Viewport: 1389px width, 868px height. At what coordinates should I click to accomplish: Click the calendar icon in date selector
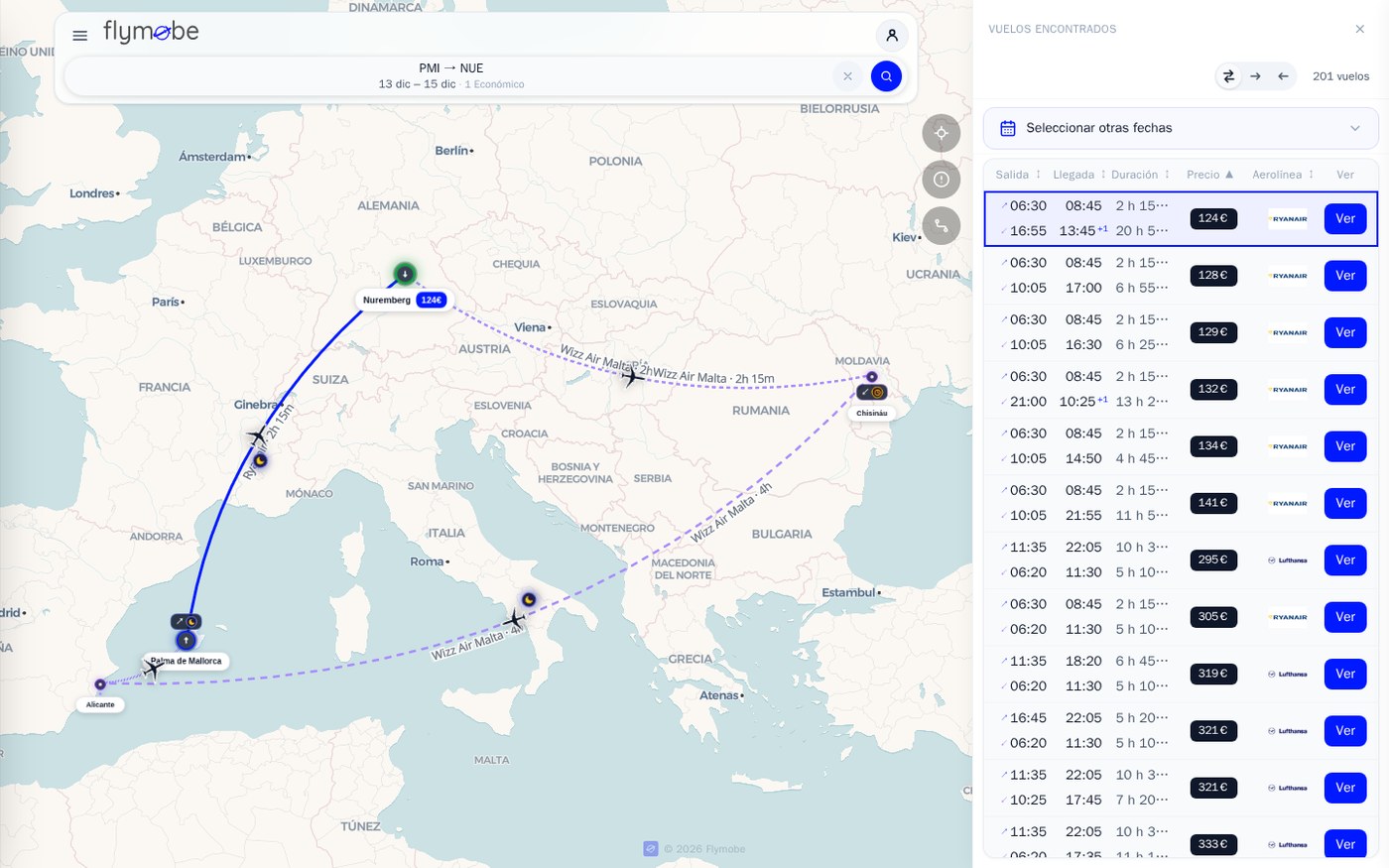pos(1008,128)
